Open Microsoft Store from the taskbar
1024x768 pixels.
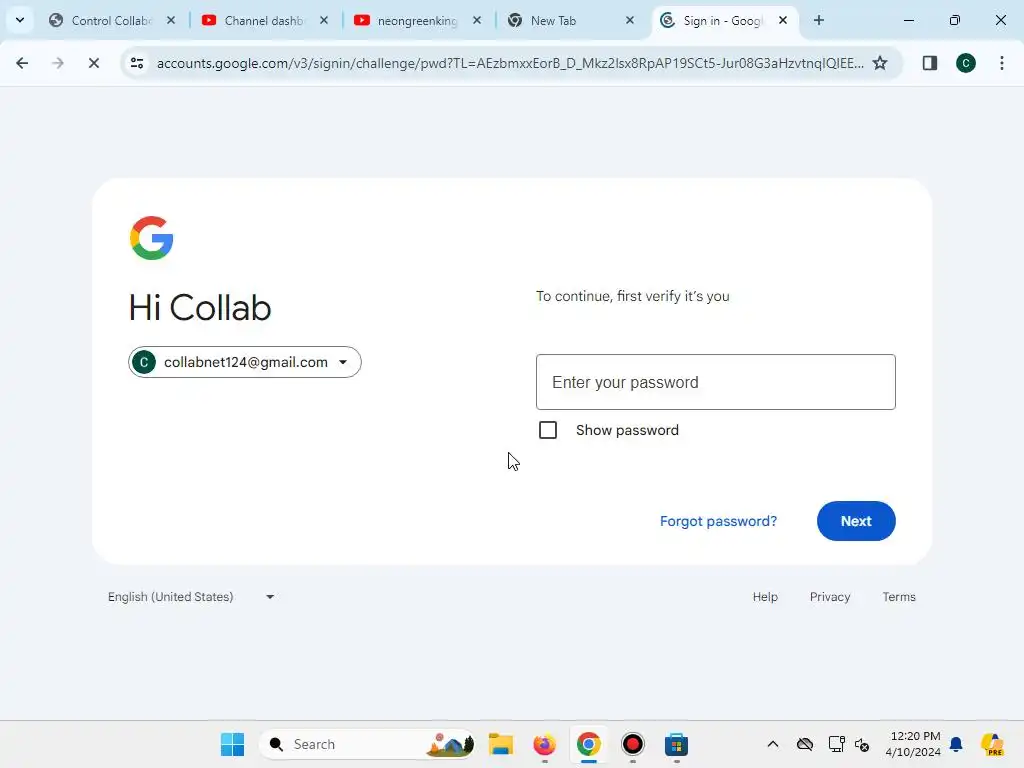677,744
